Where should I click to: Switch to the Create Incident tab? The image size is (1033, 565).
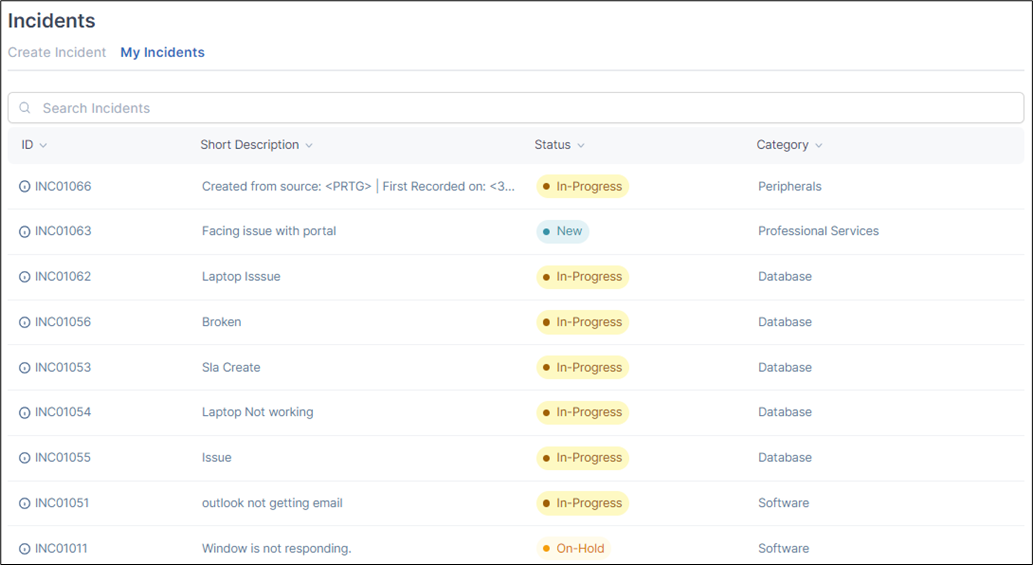(57, 53)
